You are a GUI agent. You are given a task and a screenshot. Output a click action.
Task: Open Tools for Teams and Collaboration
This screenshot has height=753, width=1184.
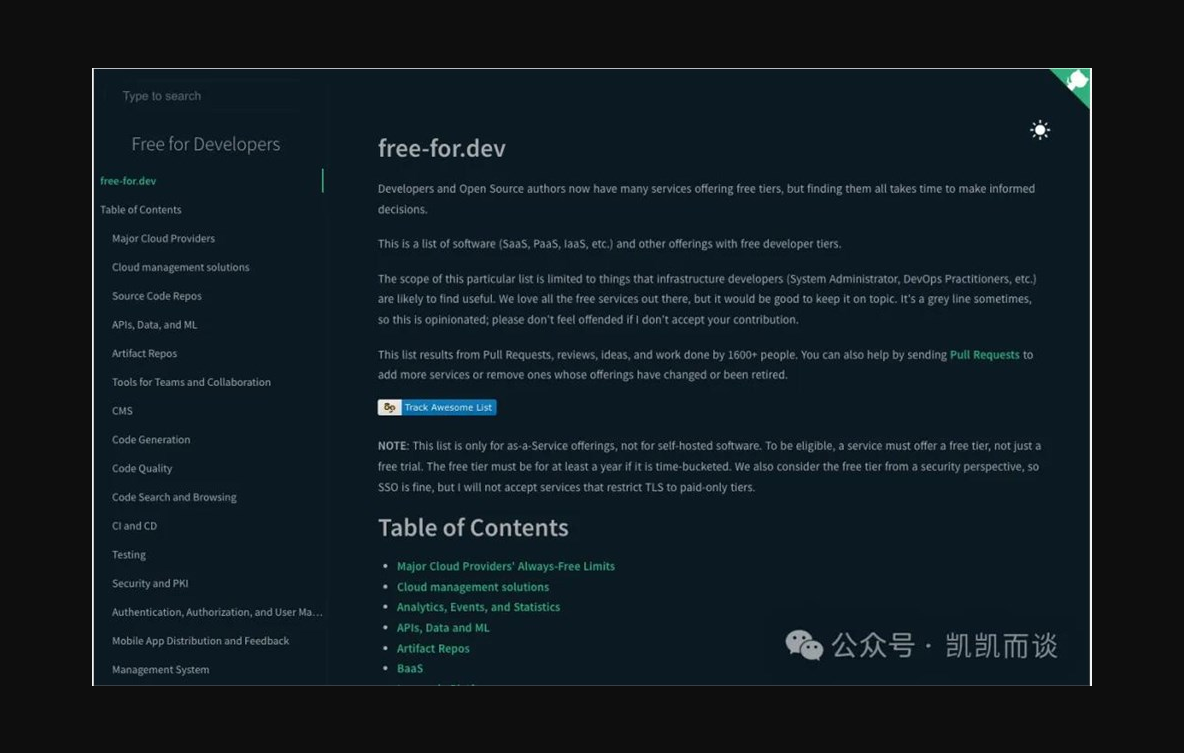(191, 381)
